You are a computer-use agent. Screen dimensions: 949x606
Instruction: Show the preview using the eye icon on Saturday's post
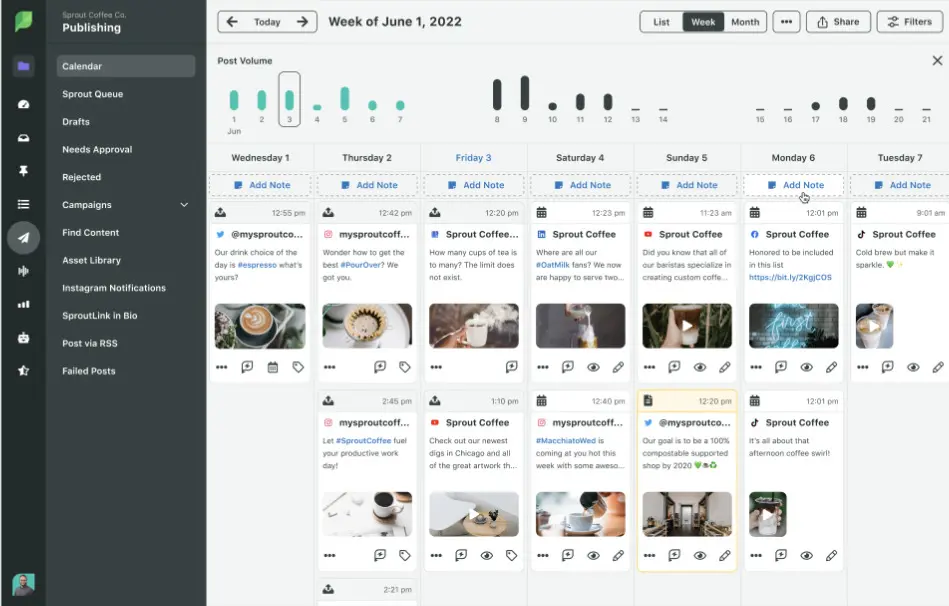[593, 367]
